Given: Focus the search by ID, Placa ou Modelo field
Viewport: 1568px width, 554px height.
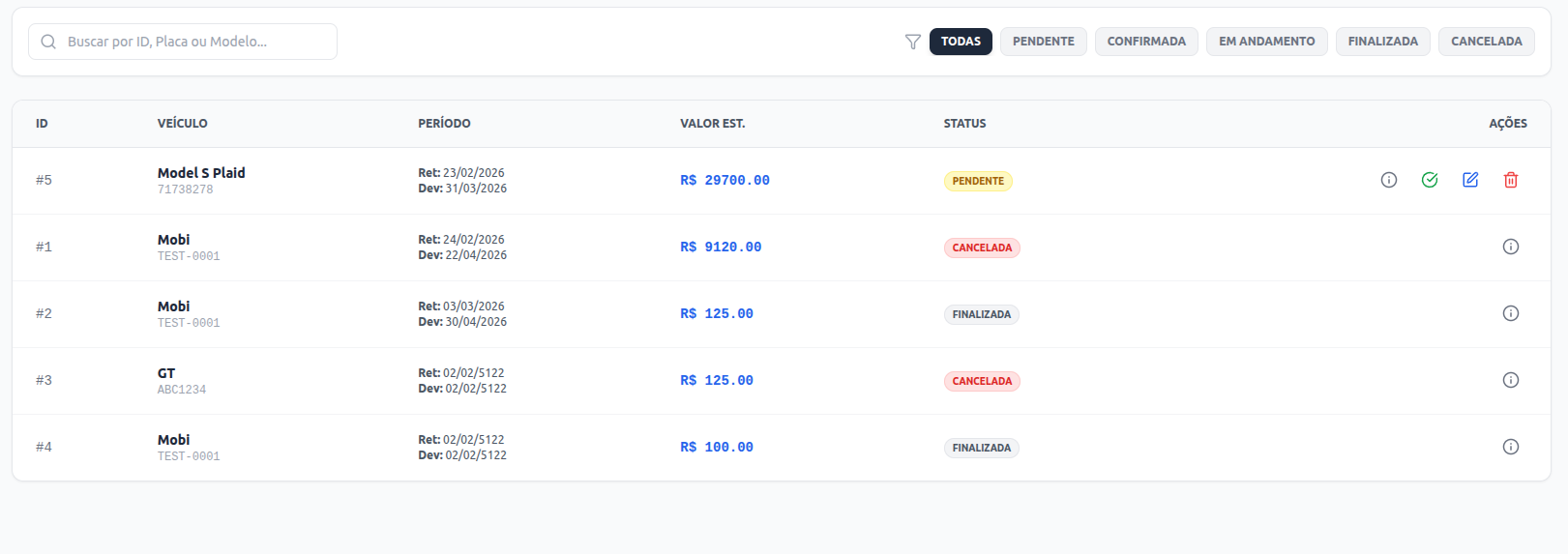Looking at the screenshot, I should [183, 42].
